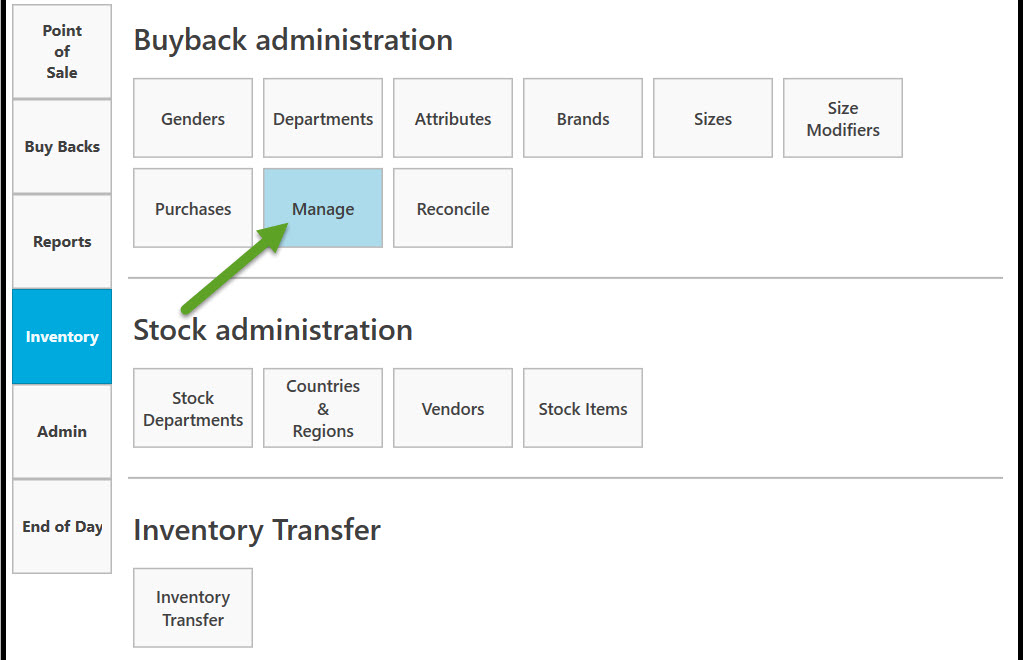
Task: Switch to Buy Backs sidebar tab
Action: [62, 147]
